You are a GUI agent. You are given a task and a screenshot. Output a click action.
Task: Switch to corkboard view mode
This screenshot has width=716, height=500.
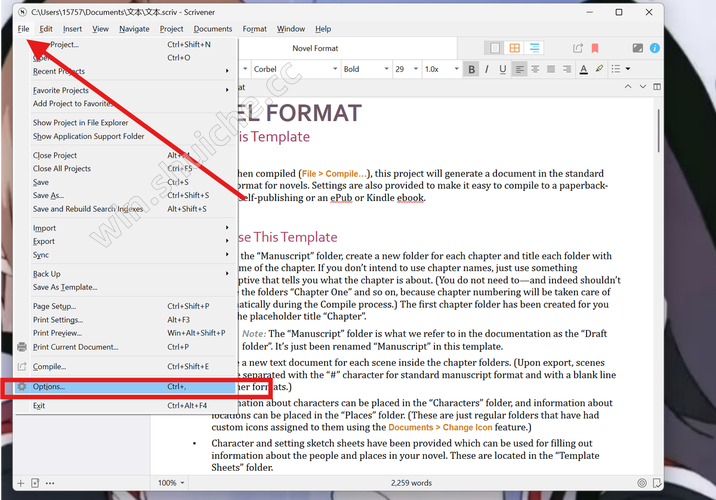pos(515,48)
